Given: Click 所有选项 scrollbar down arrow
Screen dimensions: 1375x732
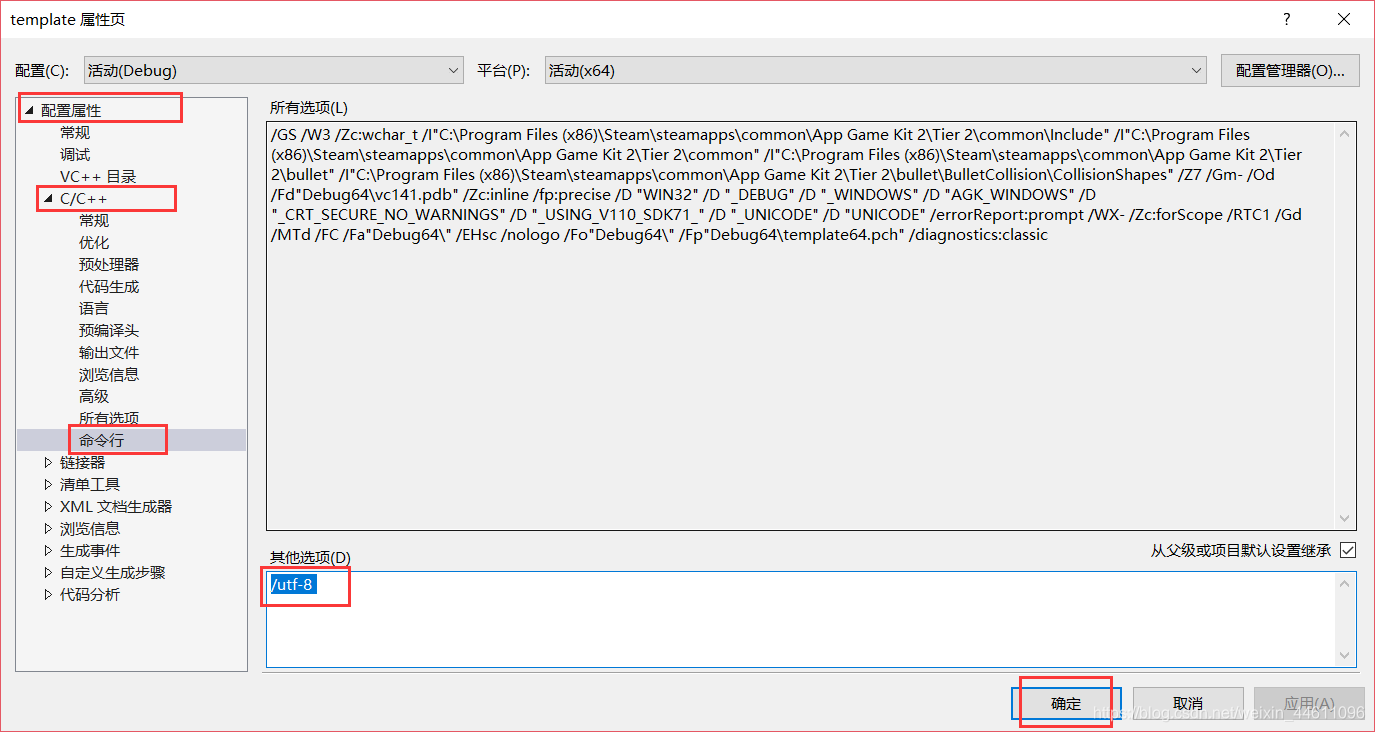Looking at the screenshot, I should tap(1347, 518).
